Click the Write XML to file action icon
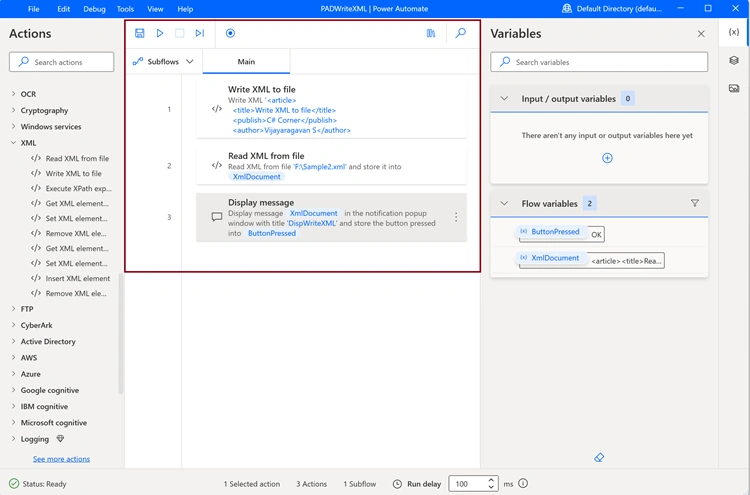 pos(217,109)
